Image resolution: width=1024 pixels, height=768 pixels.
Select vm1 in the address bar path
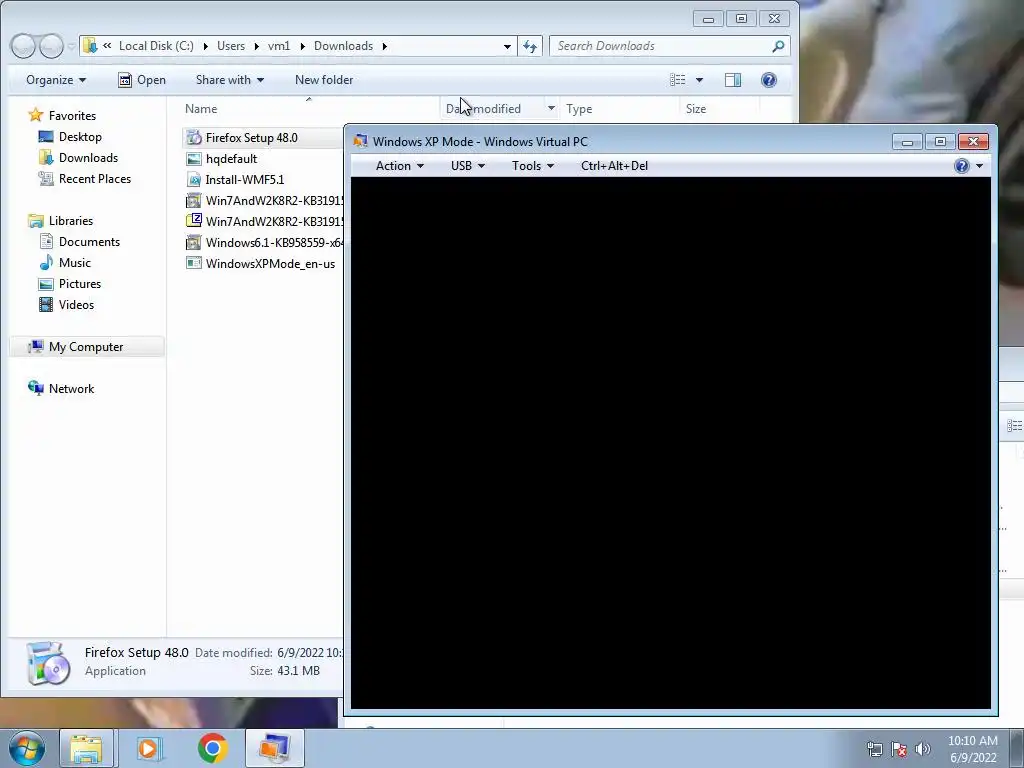tap(279, 46)
